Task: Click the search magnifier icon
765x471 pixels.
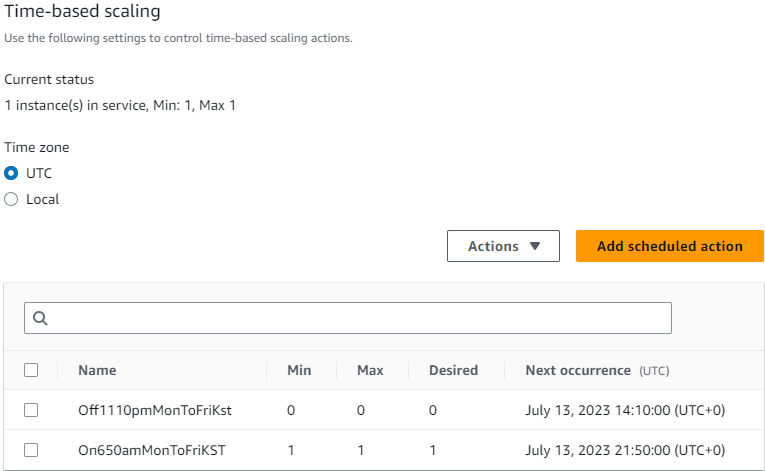Action: coord(41,318)
